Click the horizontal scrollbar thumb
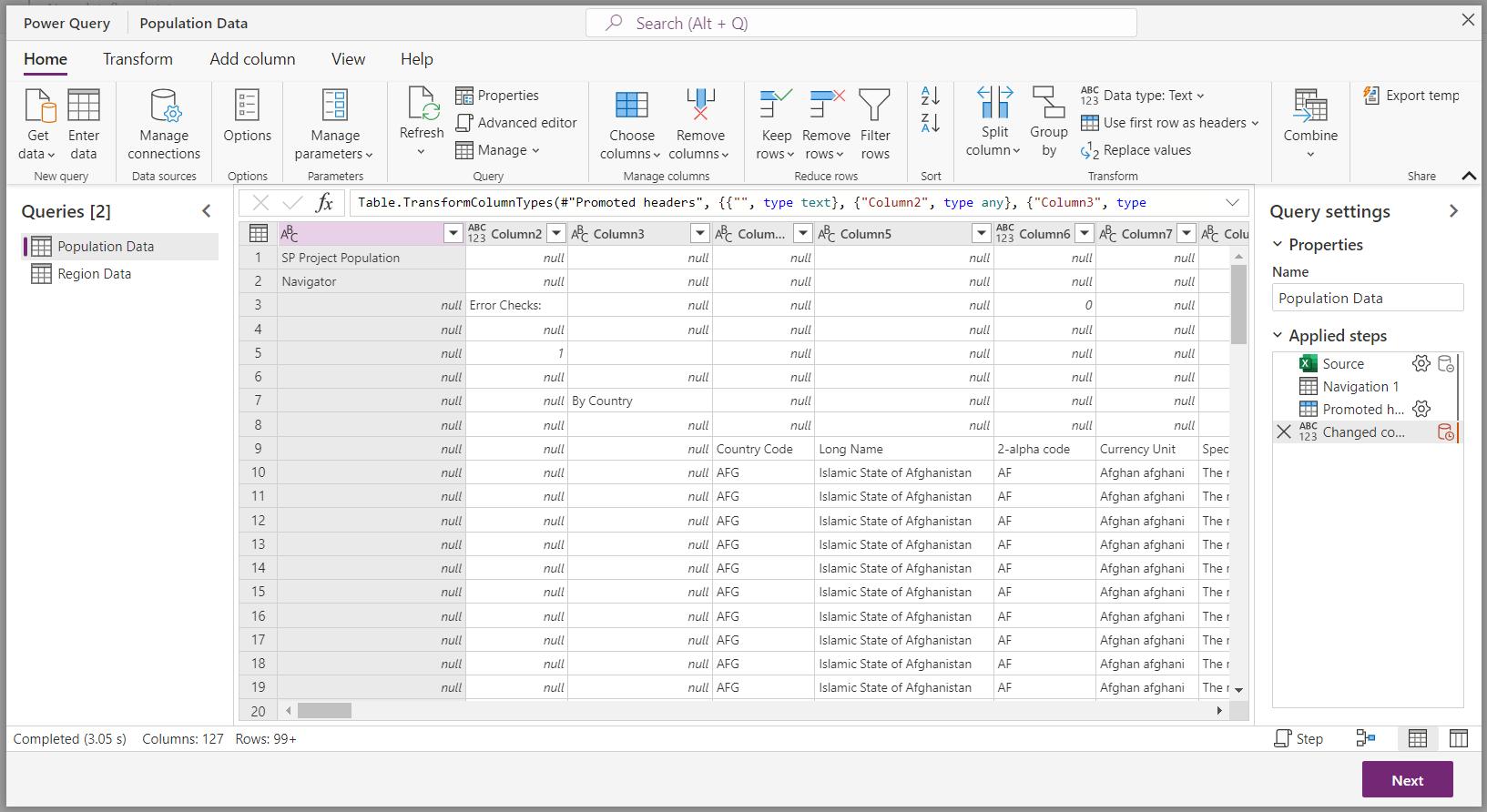This screenshot has width=1487, height=812. [x=324, y=710]
